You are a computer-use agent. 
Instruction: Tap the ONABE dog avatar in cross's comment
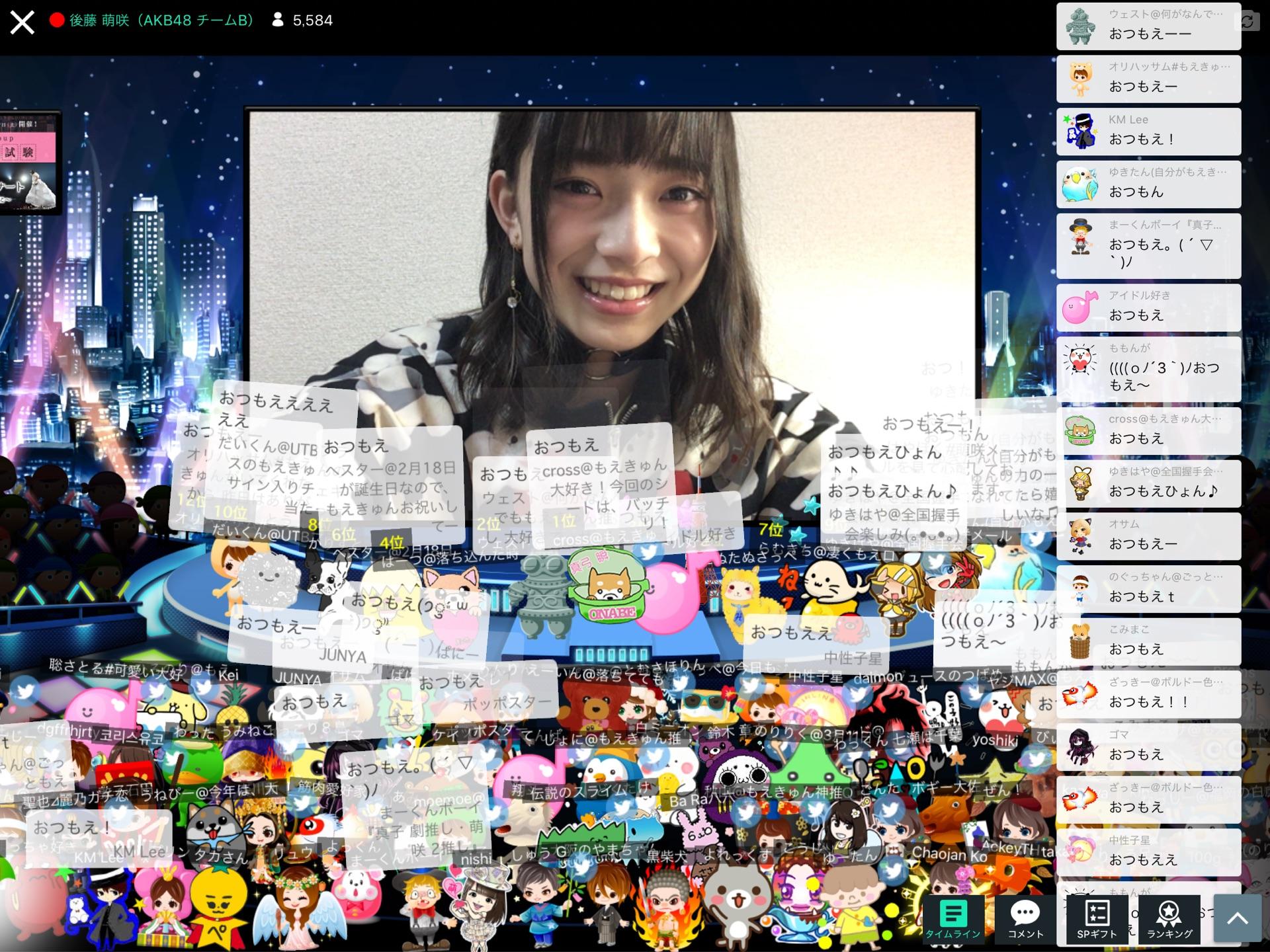[x=1080, y=431]
